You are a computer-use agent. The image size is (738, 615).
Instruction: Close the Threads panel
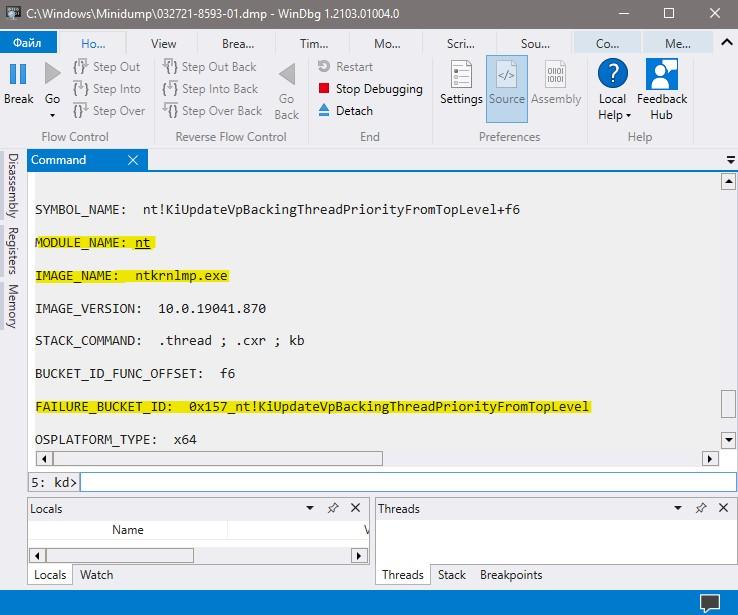point(723,508)
